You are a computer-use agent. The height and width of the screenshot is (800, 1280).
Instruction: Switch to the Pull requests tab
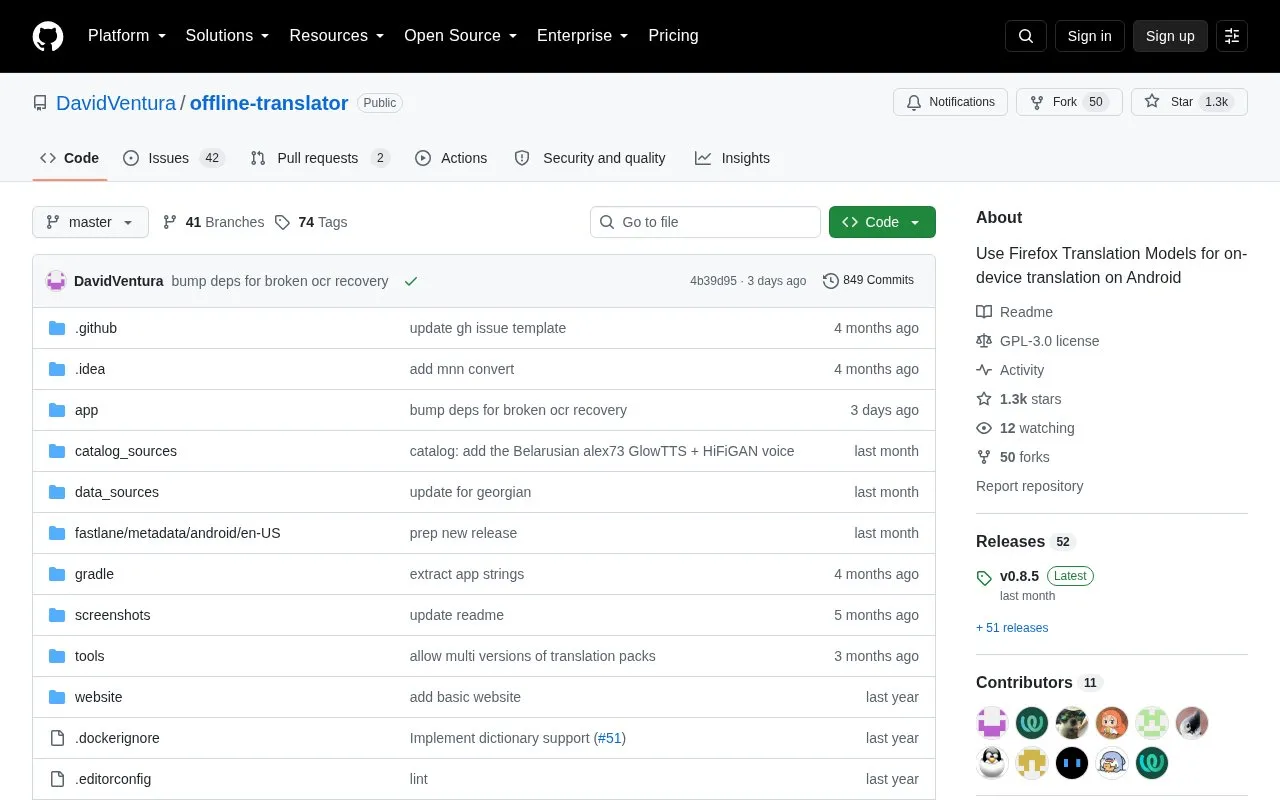[319, 158]
